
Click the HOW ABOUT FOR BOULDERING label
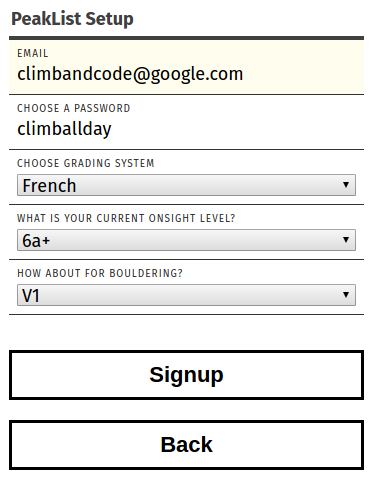[x=100, y=273]
